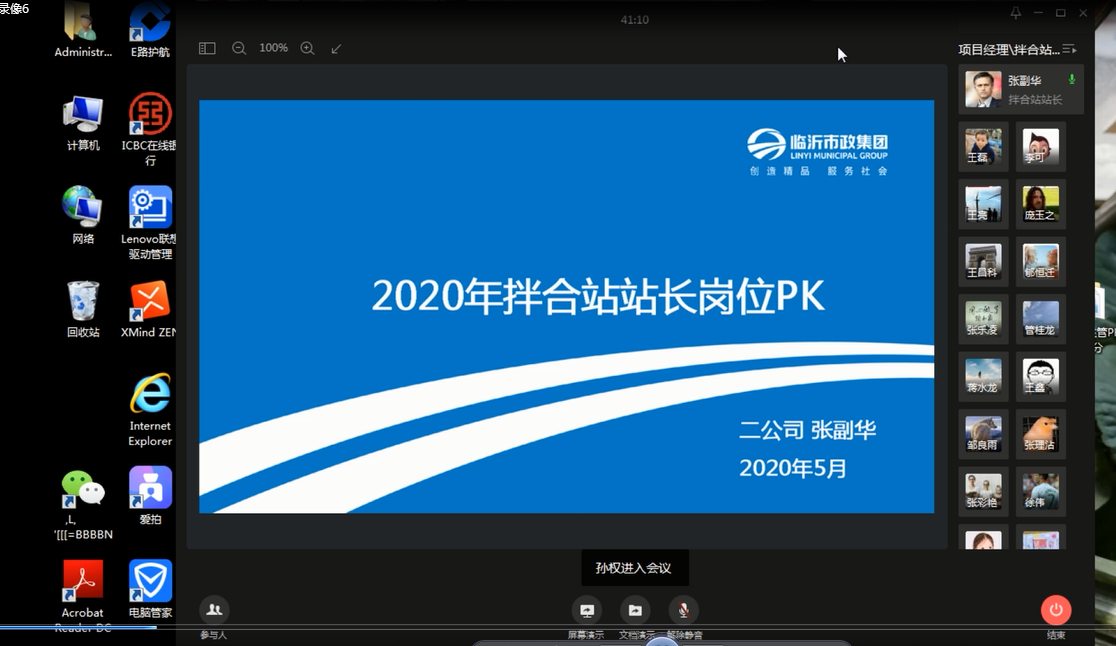Open the zoom level 100% dropdown
The width and height of the screenshot is (1116, 646).
pos(273,47)
